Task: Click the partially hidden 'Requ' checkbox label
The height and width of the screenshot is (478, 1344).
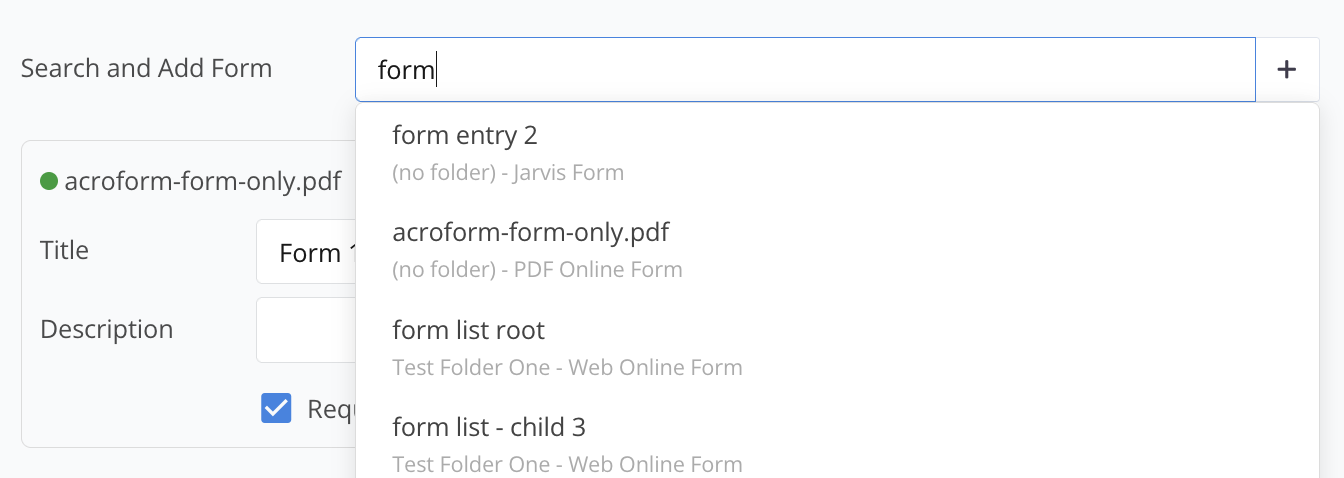Action: [330, 409]
